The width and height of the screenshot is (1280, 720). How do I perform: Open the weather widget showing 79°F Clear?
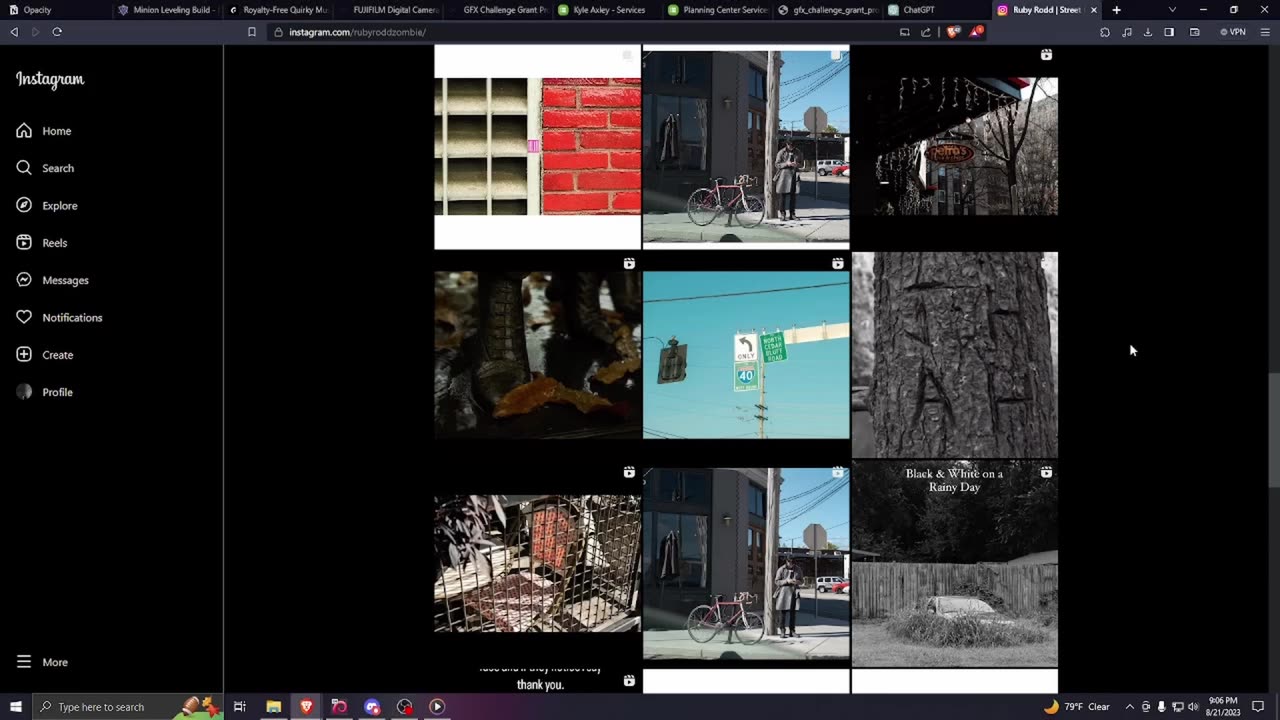(1077, 707)
